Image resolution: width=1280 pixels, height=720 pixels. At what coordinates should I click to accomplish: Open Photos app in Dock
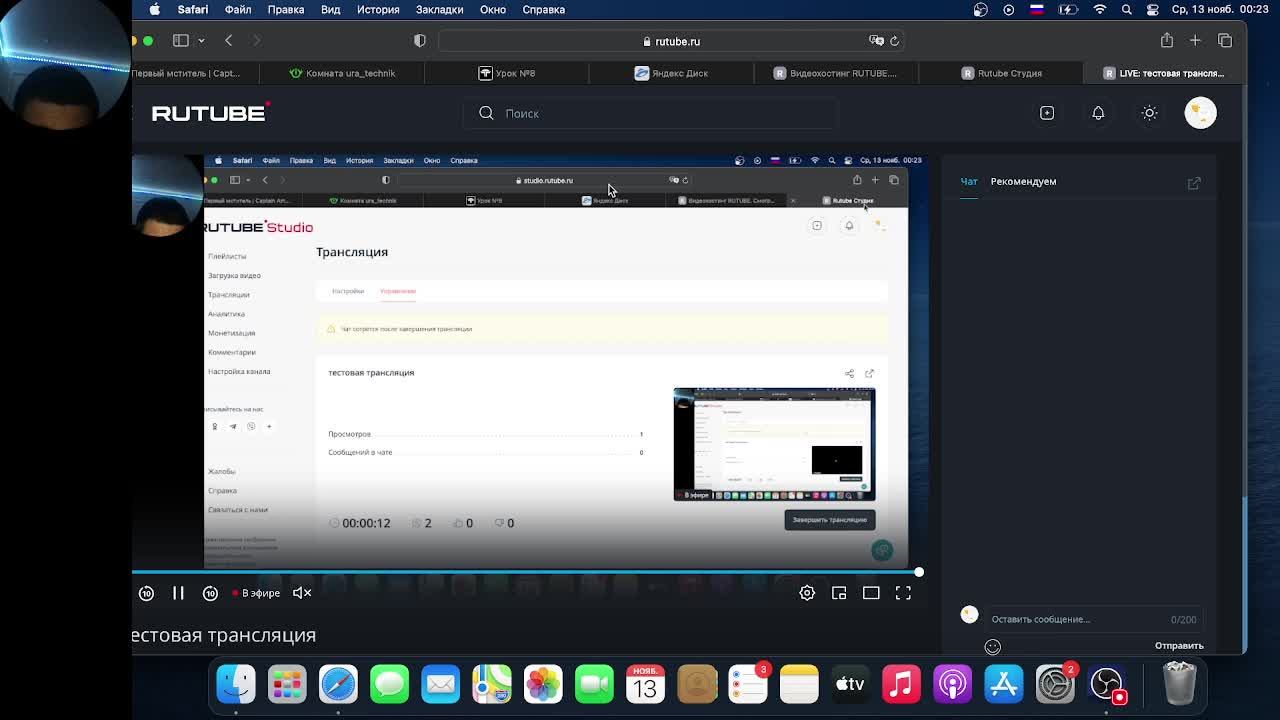pyautogui.click(x=543, y=684)
